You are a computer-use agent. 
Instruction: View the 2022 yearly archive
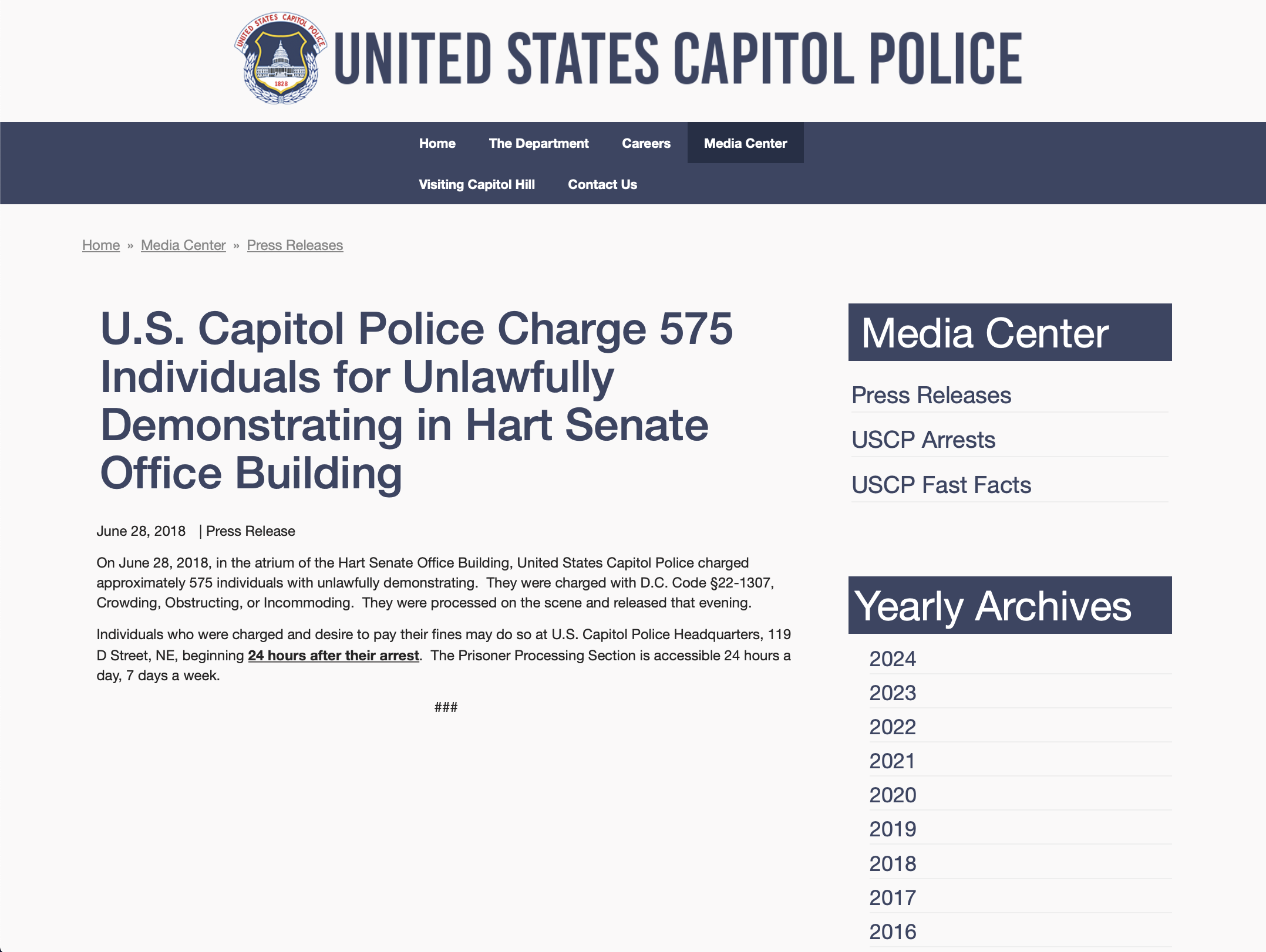893,727
